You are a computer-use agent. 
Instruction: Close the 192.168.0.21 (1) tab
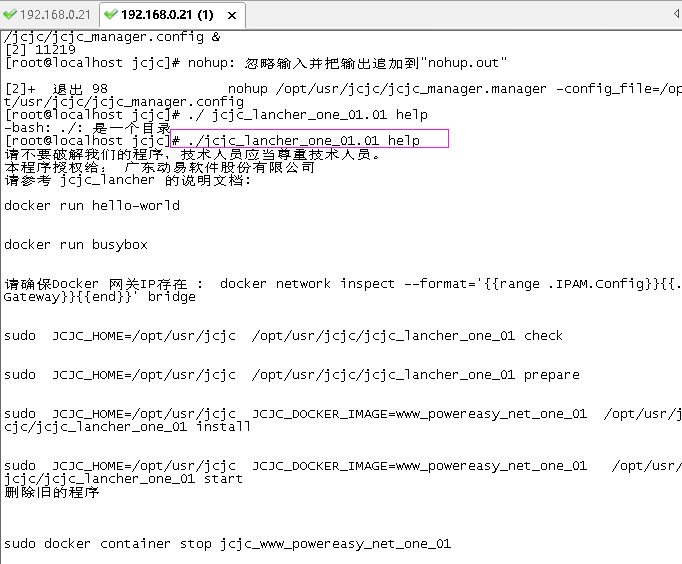(232, 16)
